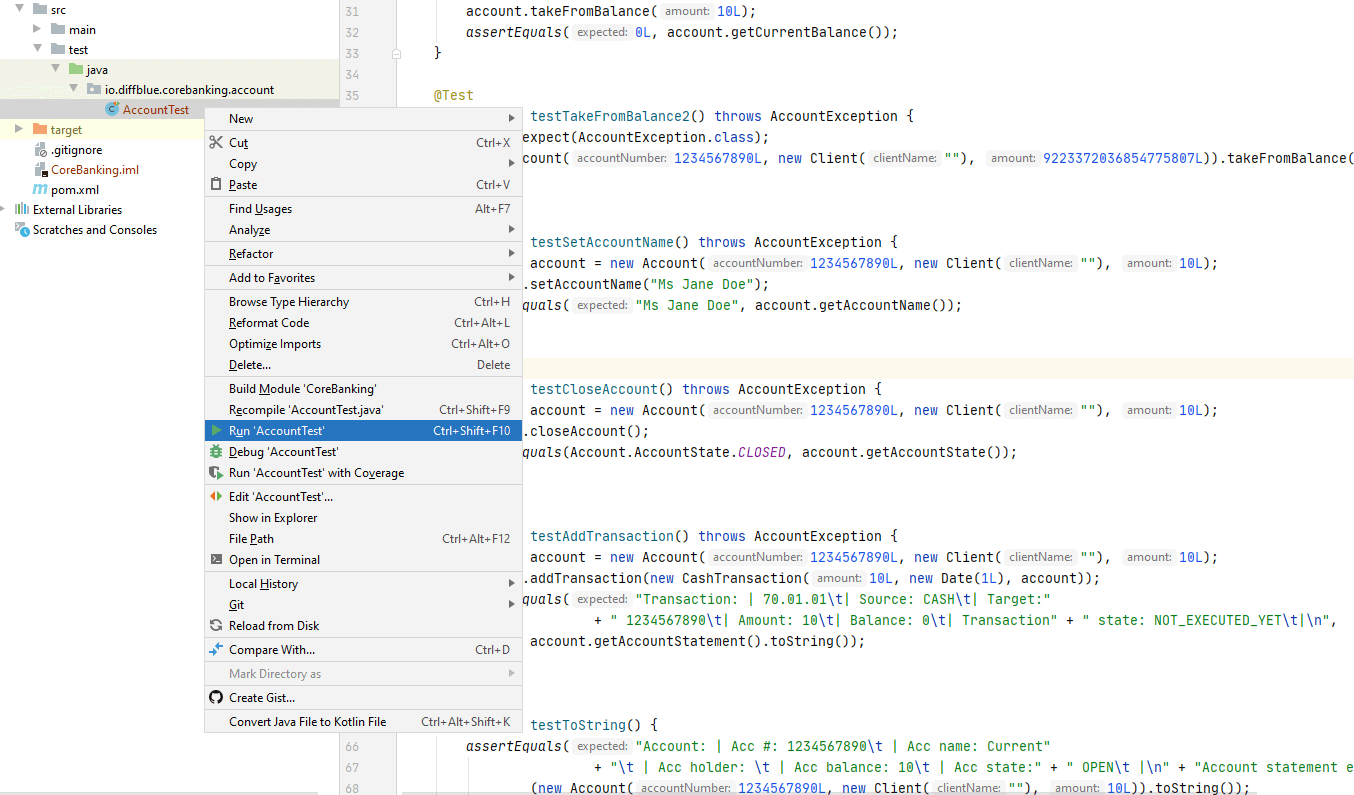Collapse the java source folder

[x=56, y=70]
